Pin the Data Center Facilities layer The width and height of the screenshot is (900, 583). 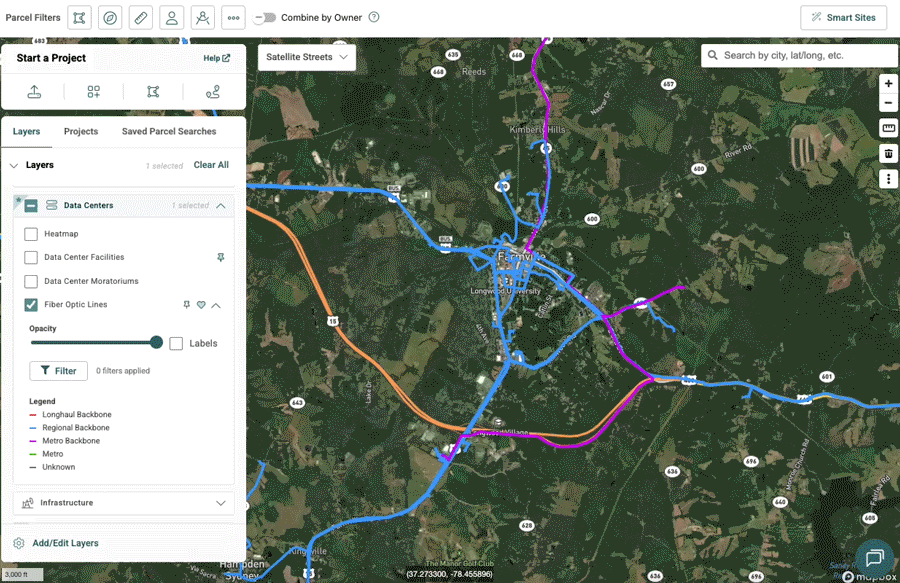(220, 258)
